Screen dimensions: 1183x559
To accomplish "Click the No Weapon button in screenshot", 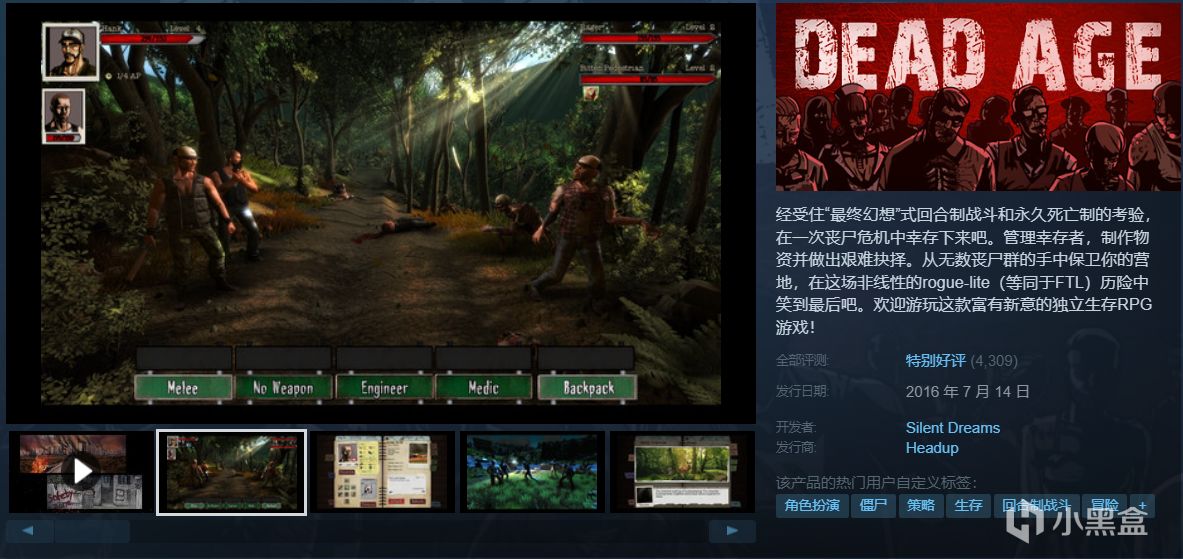I will 284,388.
